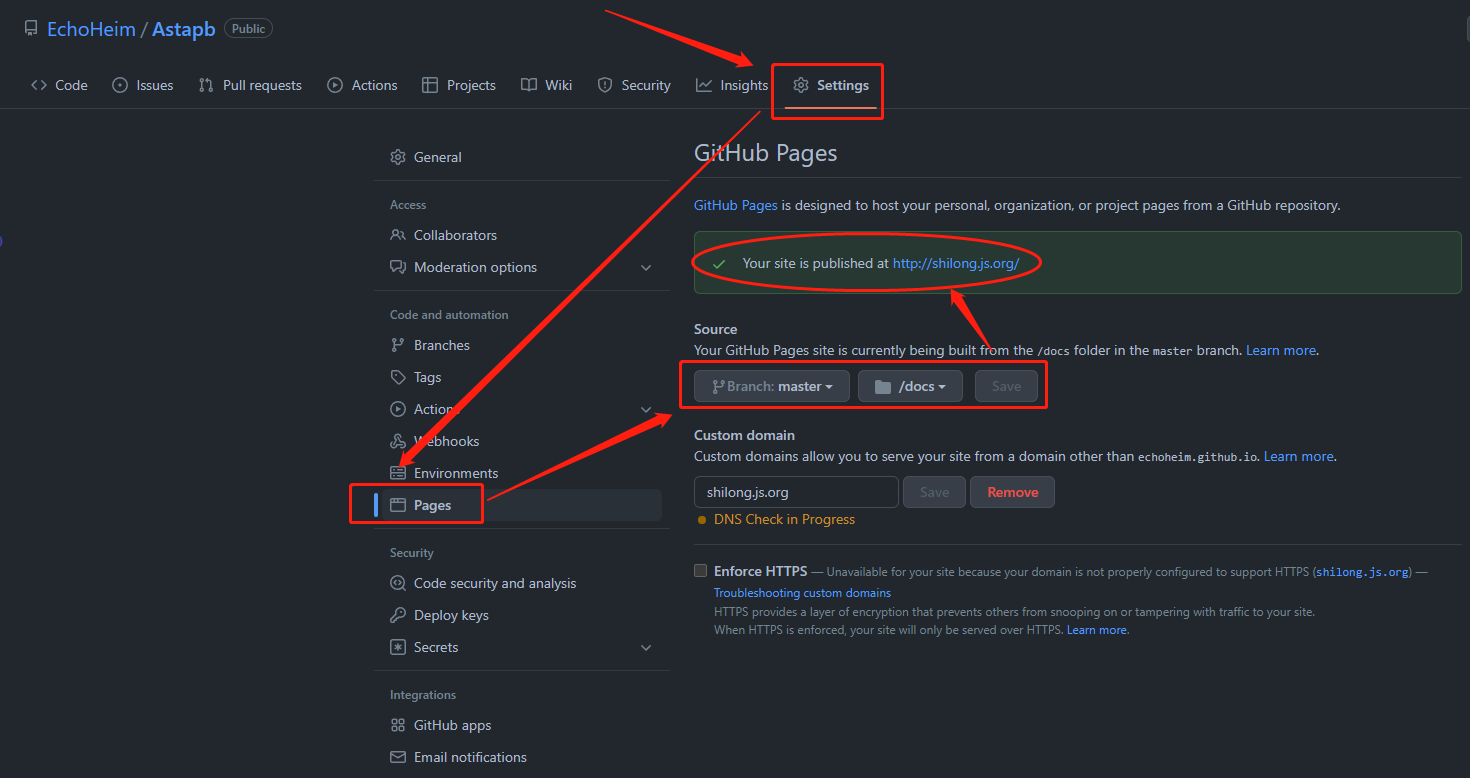1470x778 pixels.
Task: Click Save next to the /docs dropdown
Action: pos(1006,386)
